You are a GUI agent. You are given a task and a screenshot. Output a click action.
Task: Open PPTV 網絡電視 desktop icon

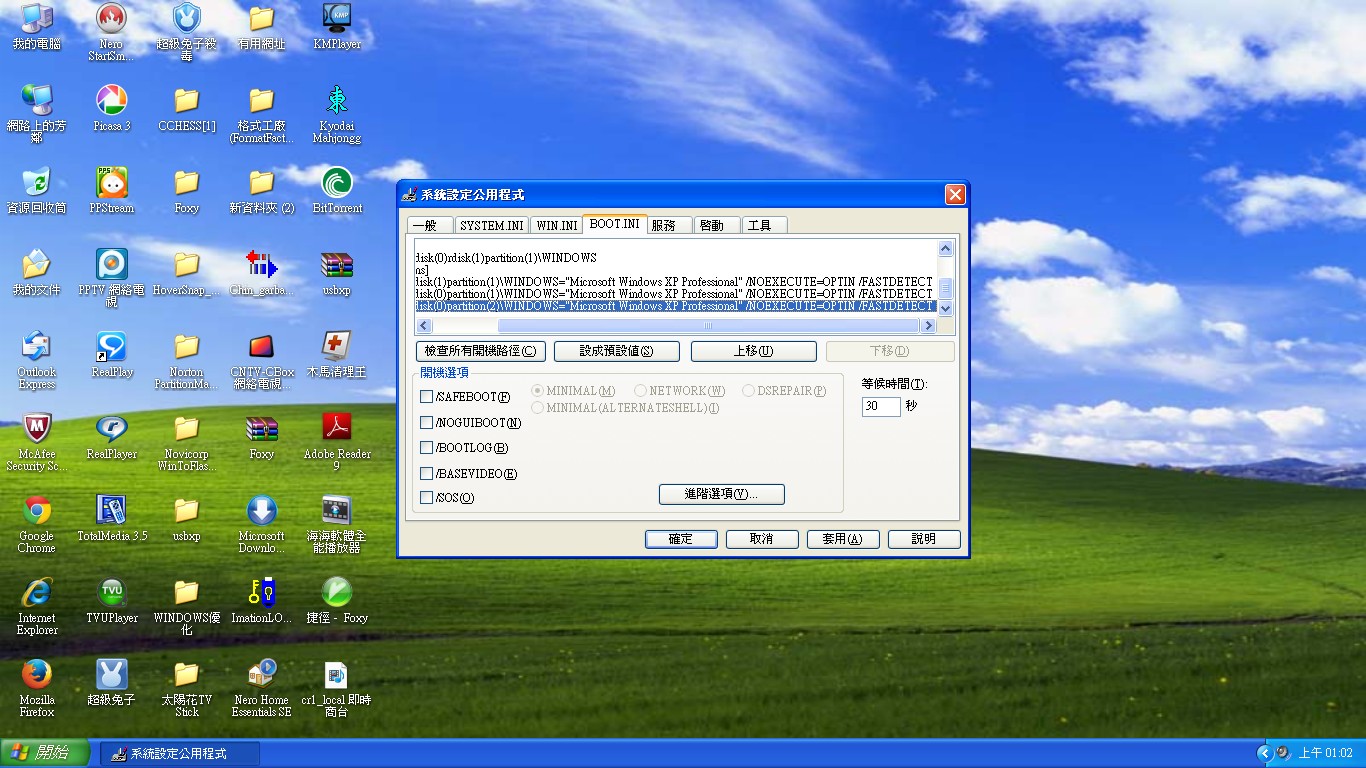111,278
